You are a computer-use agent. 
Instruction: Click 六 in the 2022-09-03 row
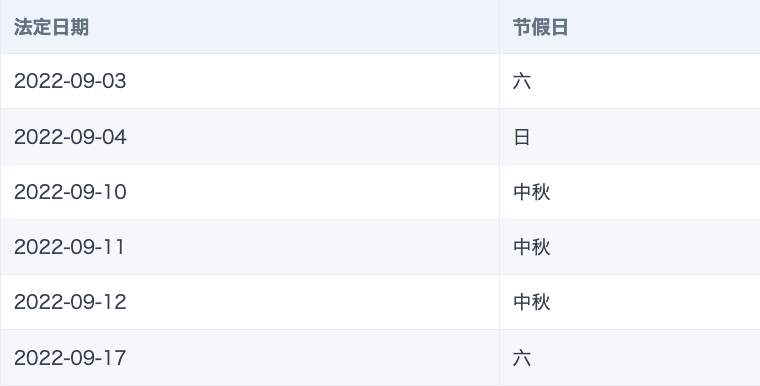[x=522, y=81]
